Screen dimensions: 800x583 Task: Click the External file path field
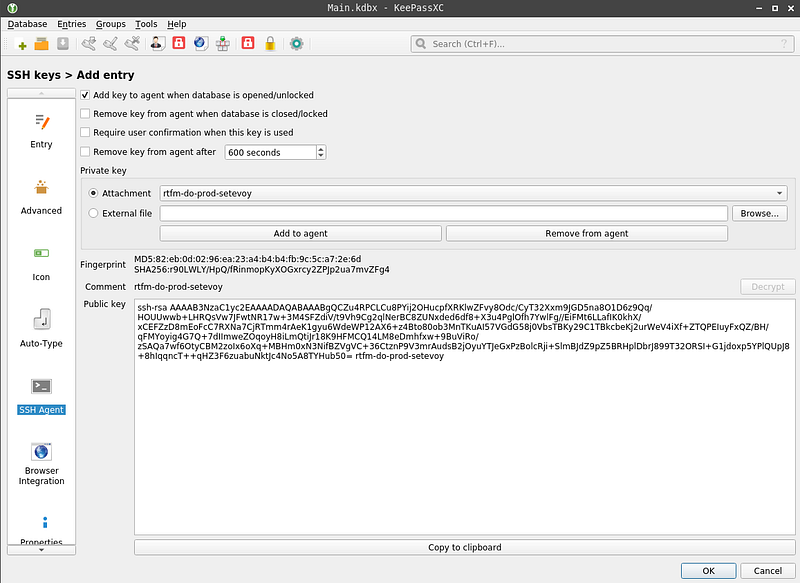[x=443, y=213]
